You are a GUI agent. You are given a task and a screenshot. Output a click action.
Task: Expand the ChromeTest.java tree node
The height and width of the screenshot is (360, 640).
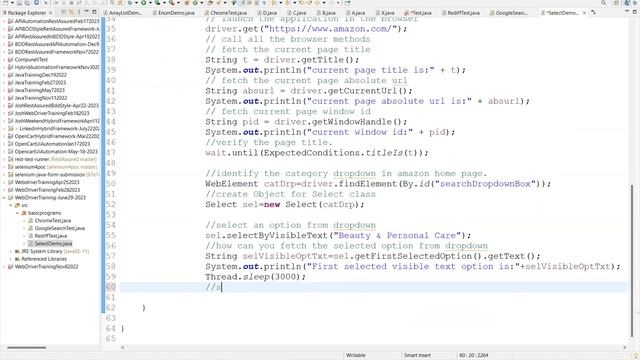[24, 221]
